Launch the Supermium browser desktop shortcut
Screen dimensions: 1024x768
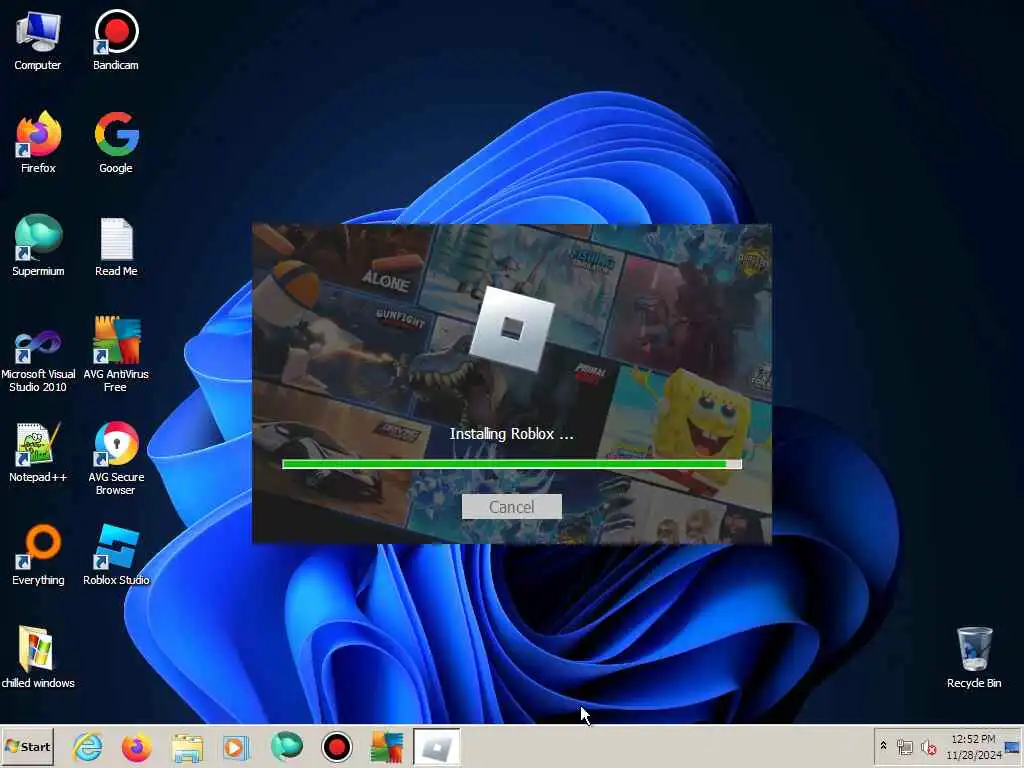pyautogui.click(x=38, y=246)
